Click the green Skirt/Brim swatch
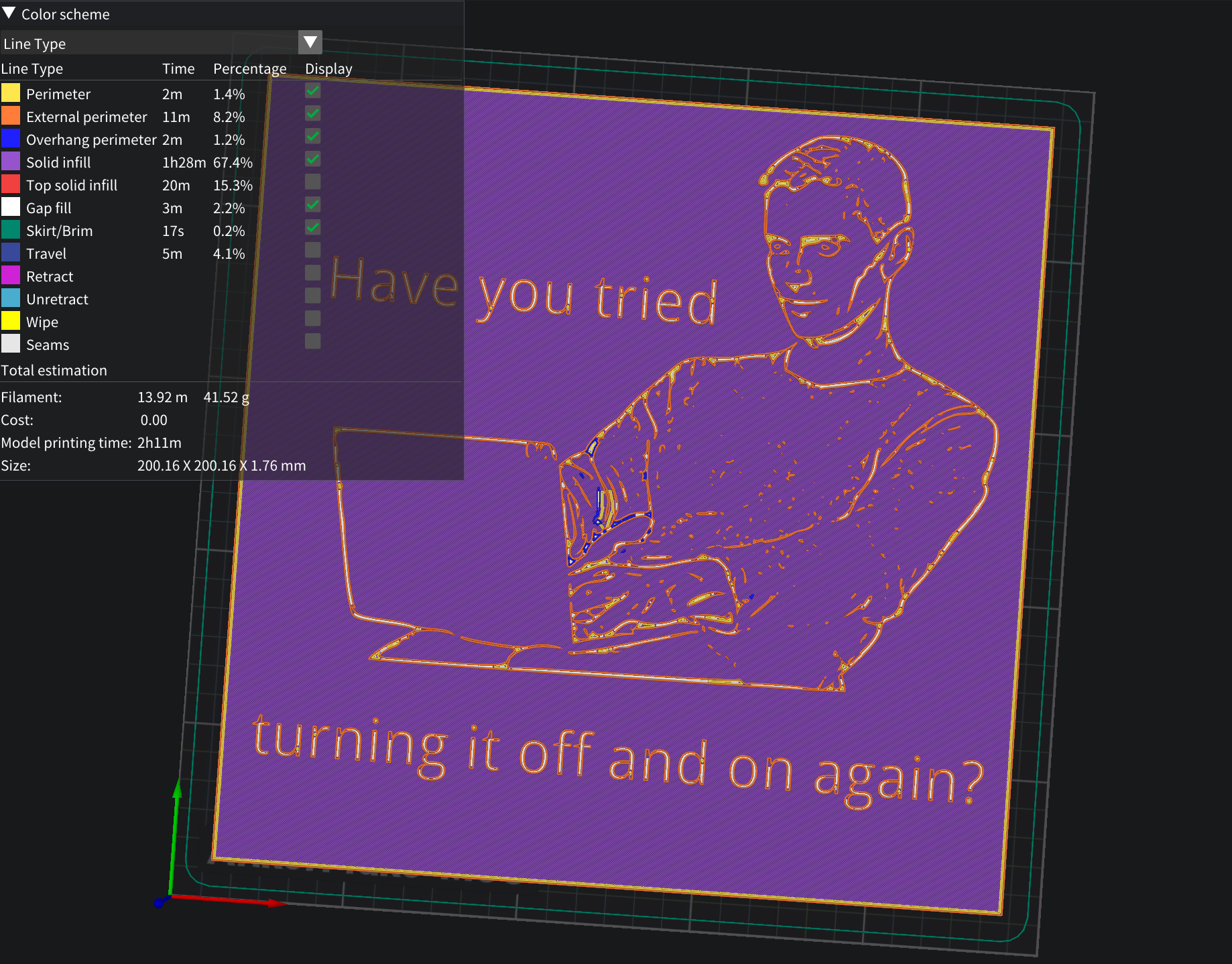This screenshot has height=964, width=1232. pos(11,229)
